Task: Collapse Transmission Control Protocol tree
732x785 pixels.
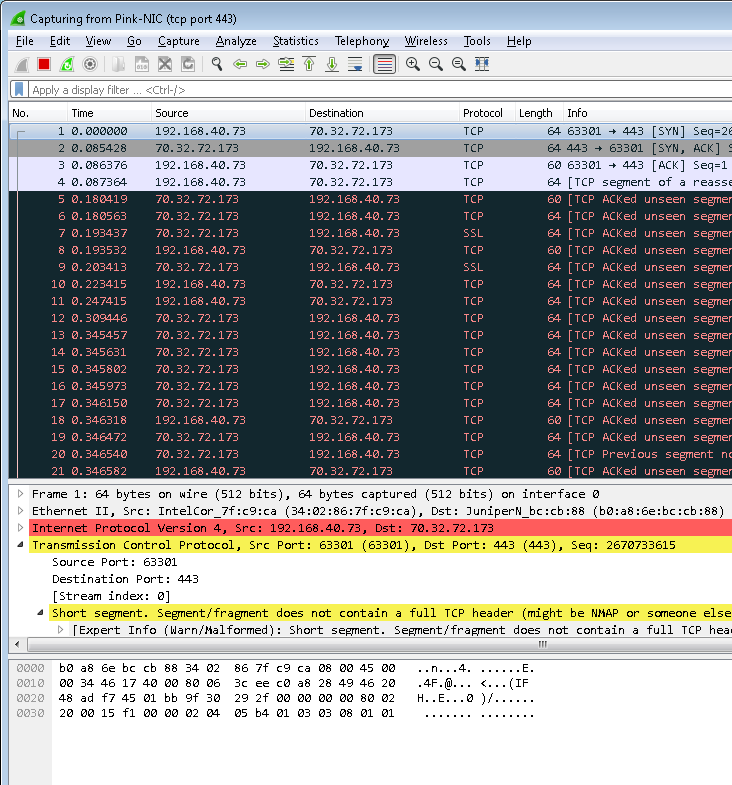Action: pyautogui.click(x=21, y=545)
